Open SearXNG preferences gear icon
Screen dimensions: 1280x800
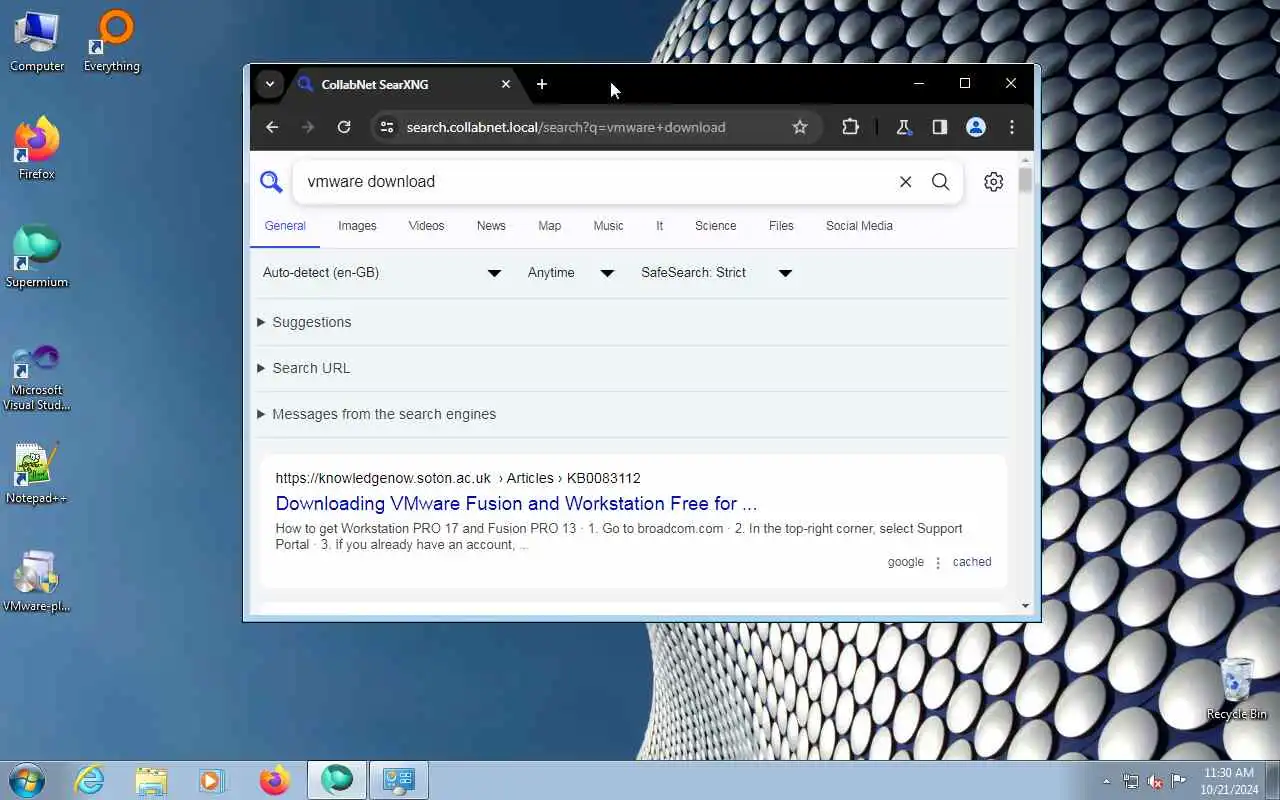[x=993, y=181]
